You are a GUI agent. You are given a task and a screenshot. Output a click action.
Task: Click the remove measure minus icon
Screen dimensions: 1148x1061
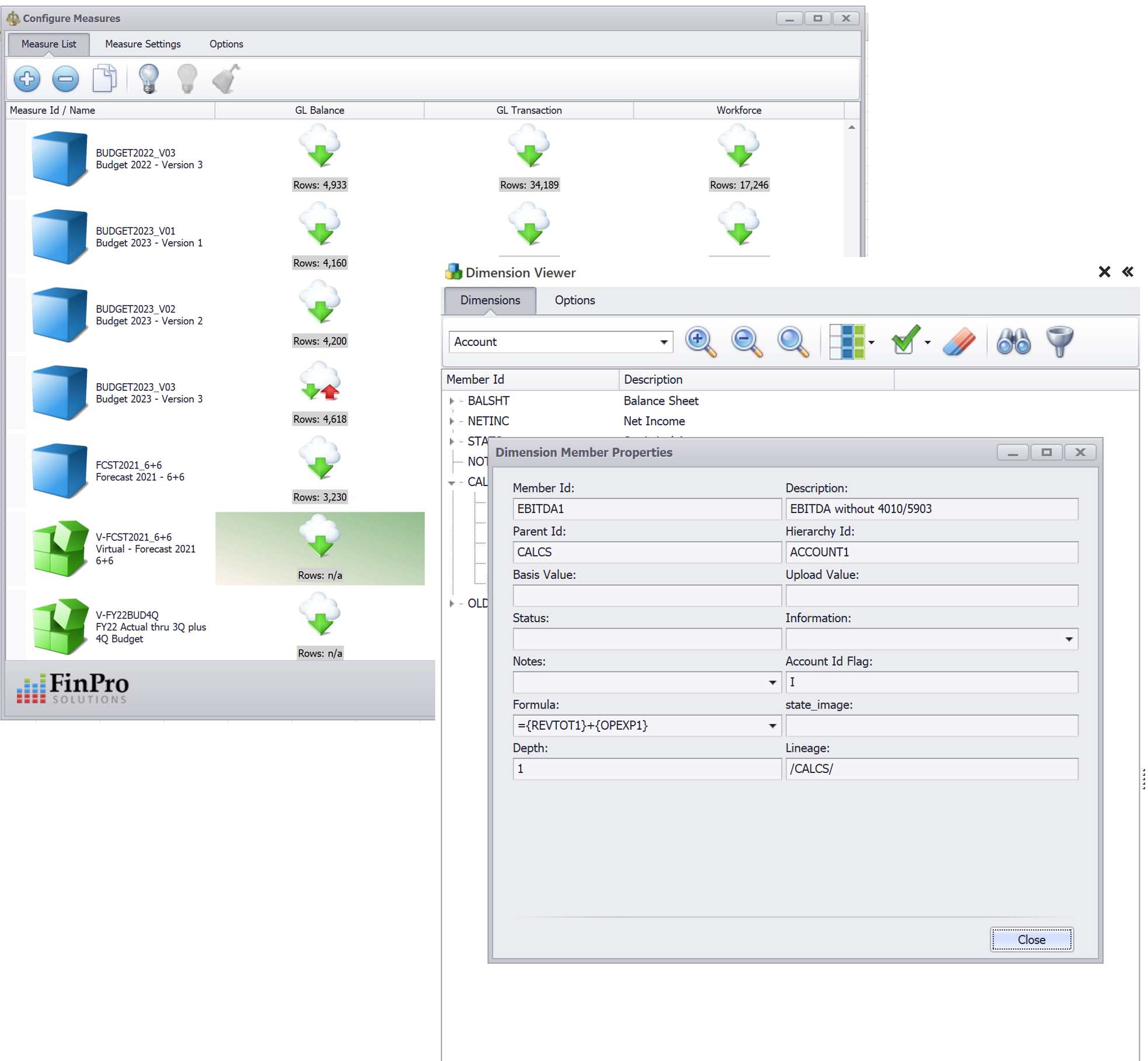point(65,79)
